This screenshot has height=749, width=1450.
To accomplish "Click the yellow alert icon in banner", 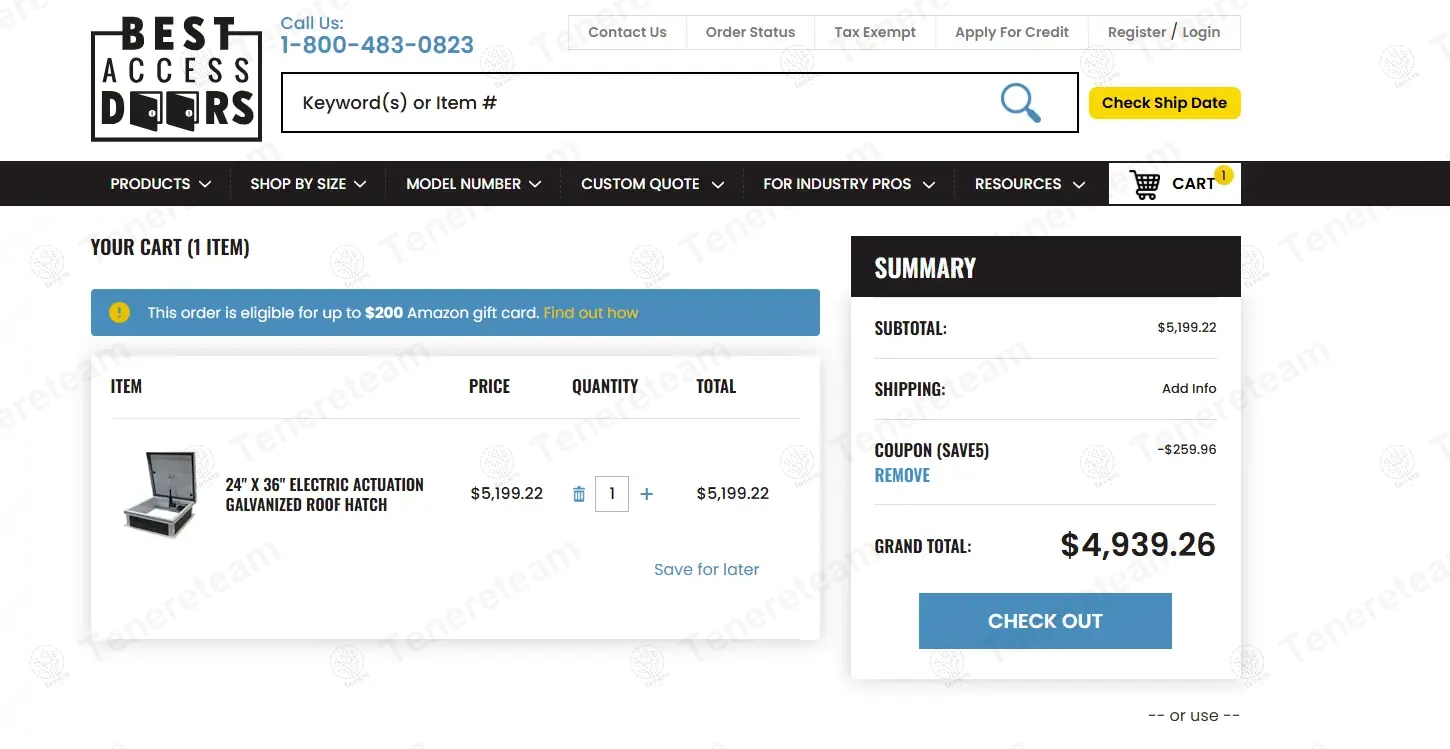I will click(120, 313).
